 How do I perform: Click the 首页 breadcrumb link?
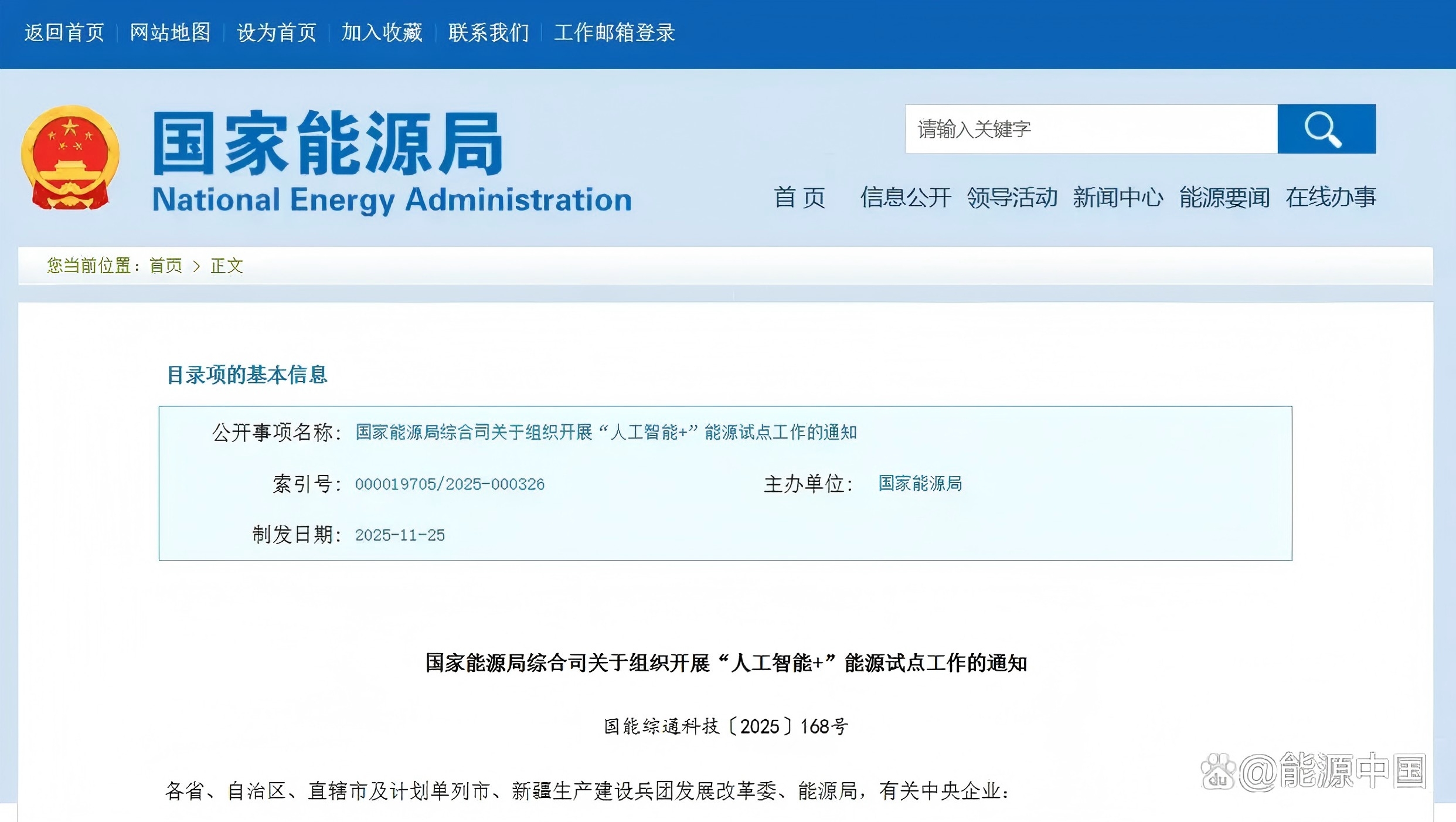166,266
